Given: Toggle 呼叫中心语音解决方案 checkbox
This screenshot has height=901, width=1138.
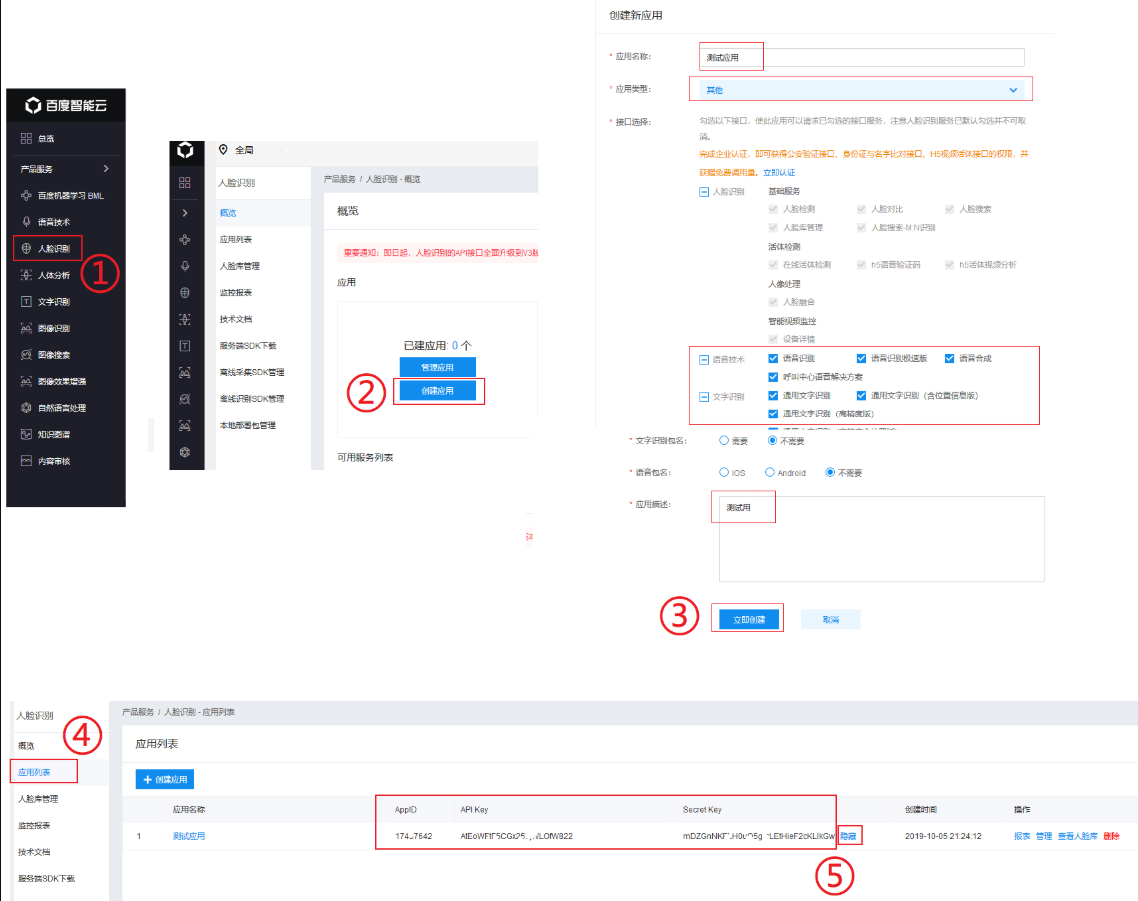Looking at the screenshot, I should (x=773, y=377).
